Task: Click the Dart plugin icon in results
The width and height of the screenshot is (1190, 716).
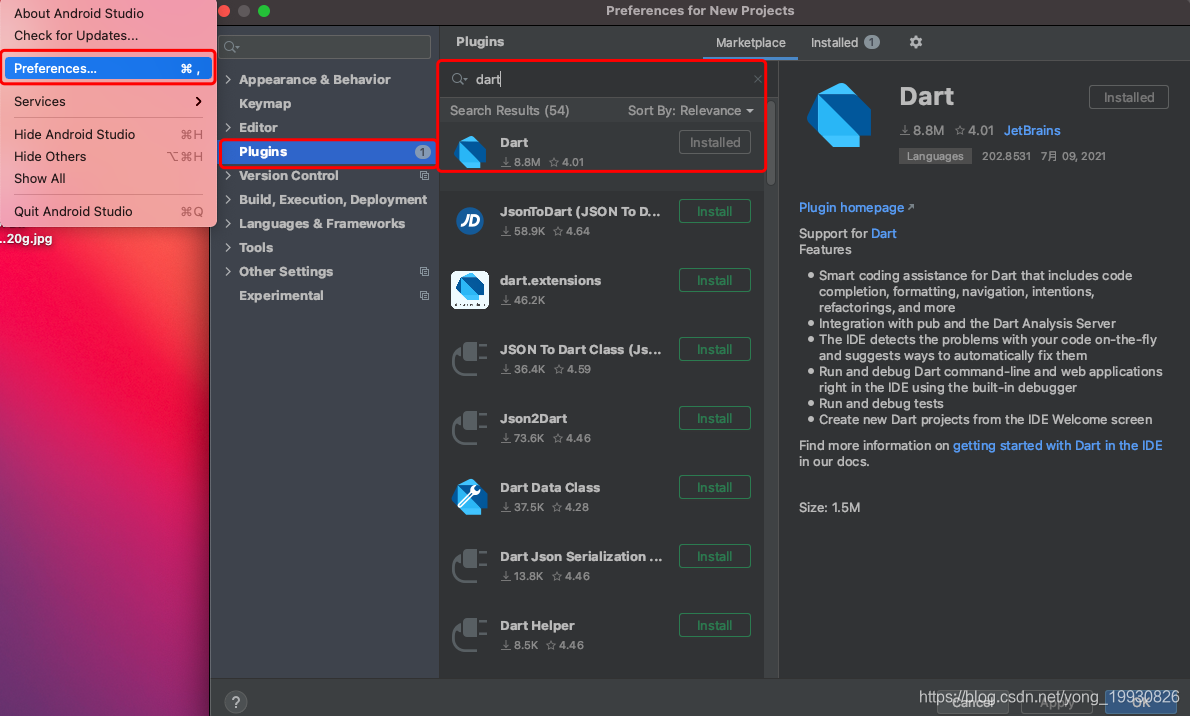Action: (470, 152)
